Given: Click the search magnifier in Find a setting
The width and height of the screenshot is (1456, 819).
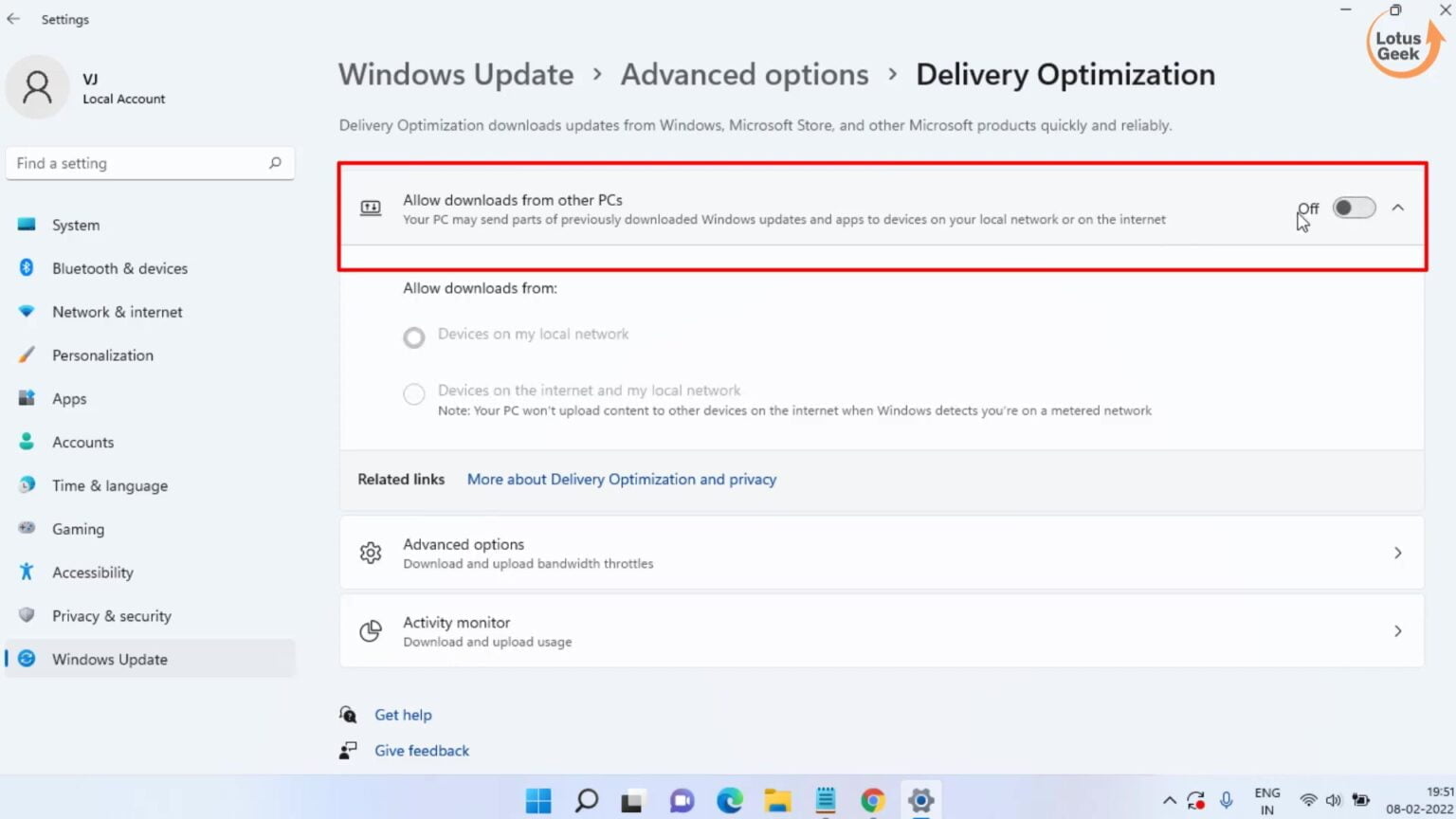Looking at the screenshot, I should point(275,163).
